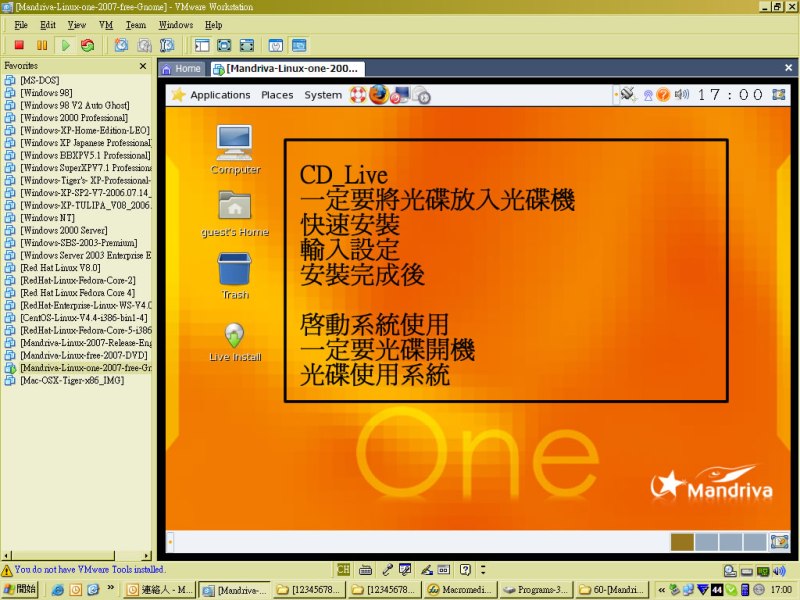800x600 pixels.
Task: Click the Favorites horizontal scrollbar
Action: click(77, 555)
